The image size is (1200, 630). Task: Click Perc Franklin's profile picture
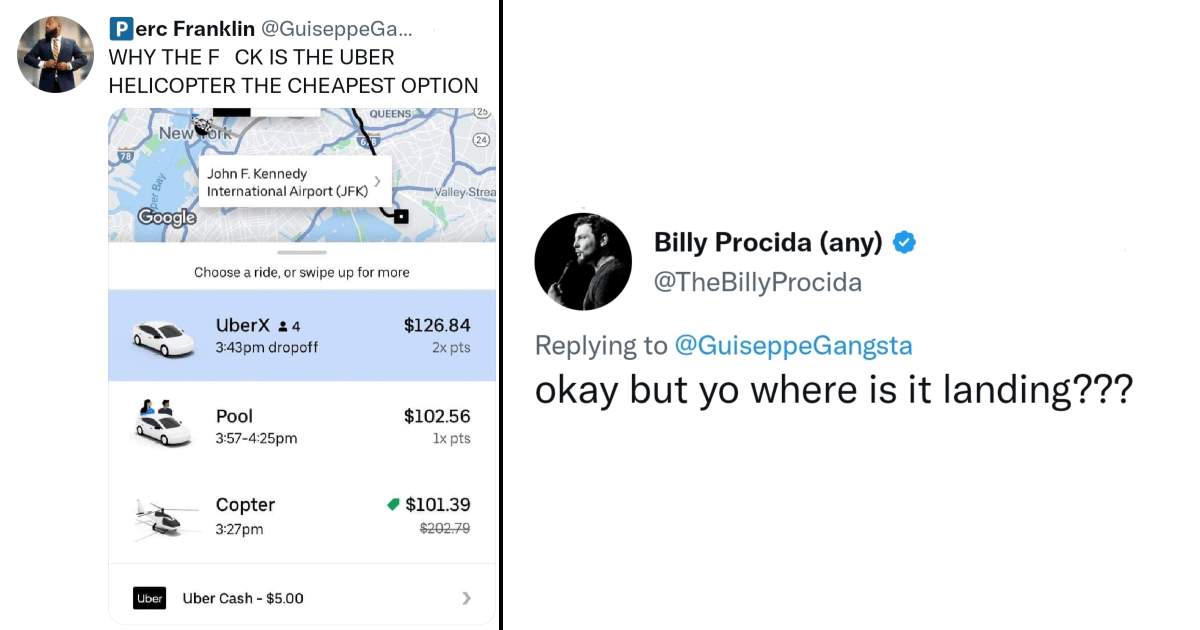(56, 54)
